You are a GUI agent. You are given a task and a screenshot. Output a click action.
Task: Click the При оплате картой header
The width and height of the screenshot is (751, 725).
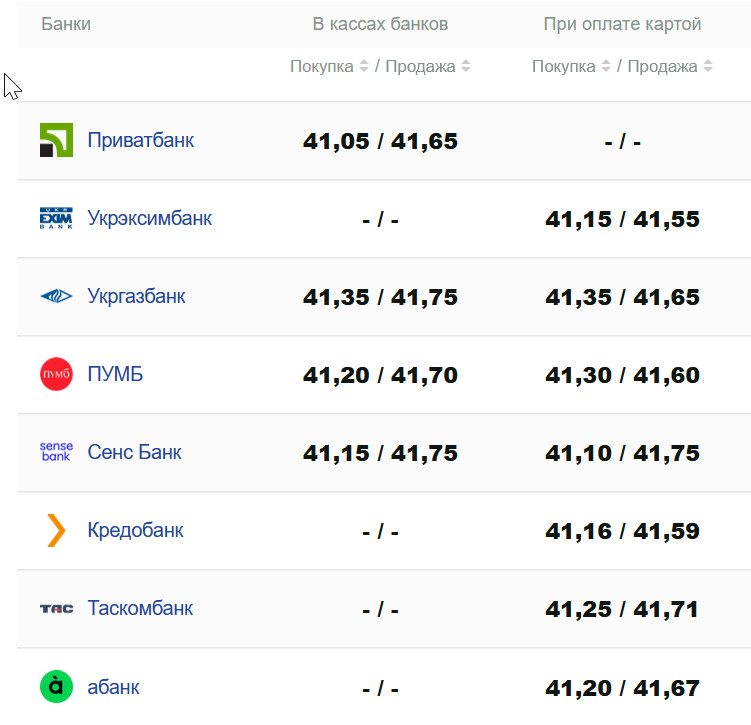(622, 24)
